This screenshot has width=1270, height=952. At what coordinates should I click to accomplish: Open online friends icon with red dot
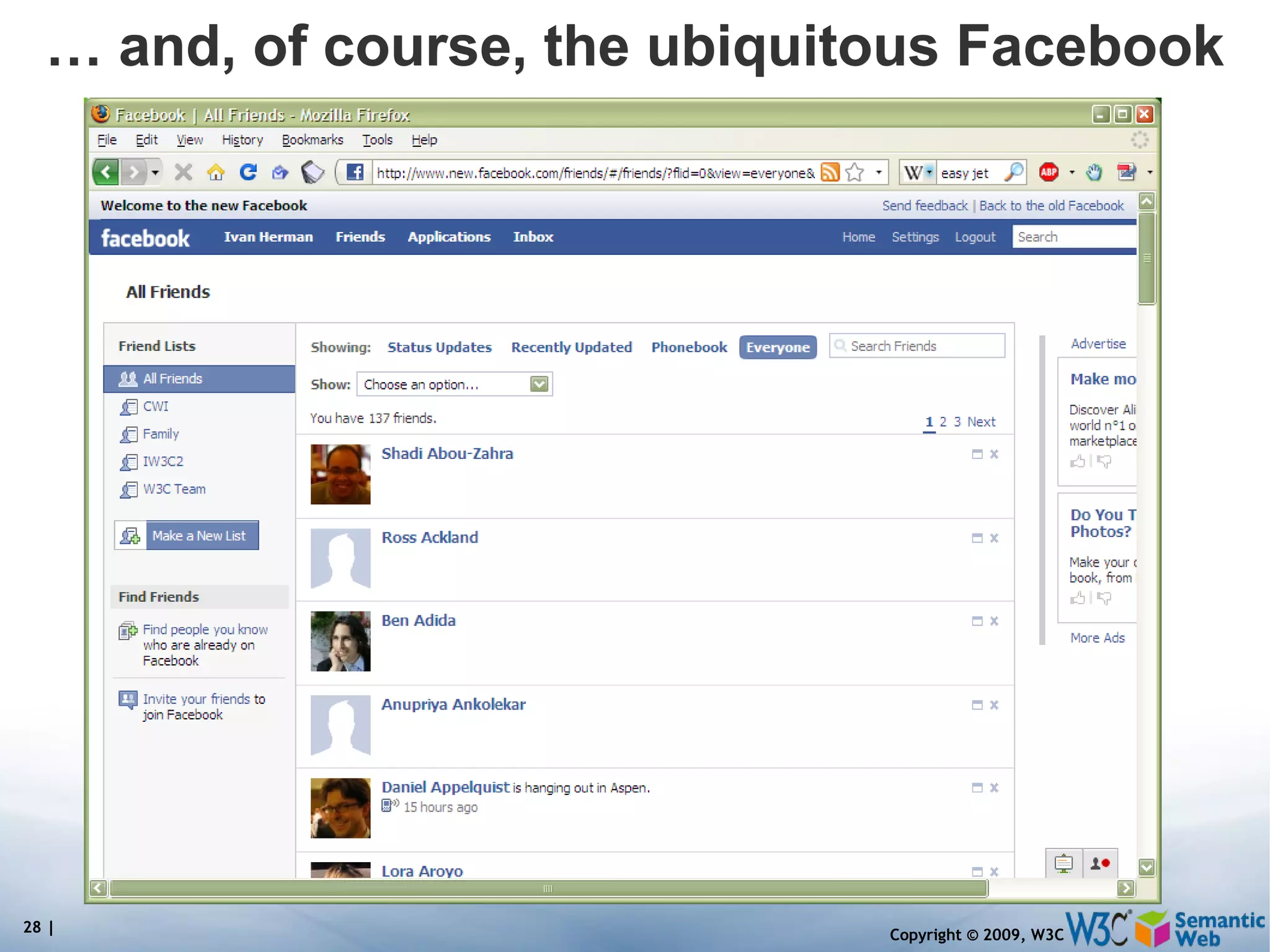1100,863
